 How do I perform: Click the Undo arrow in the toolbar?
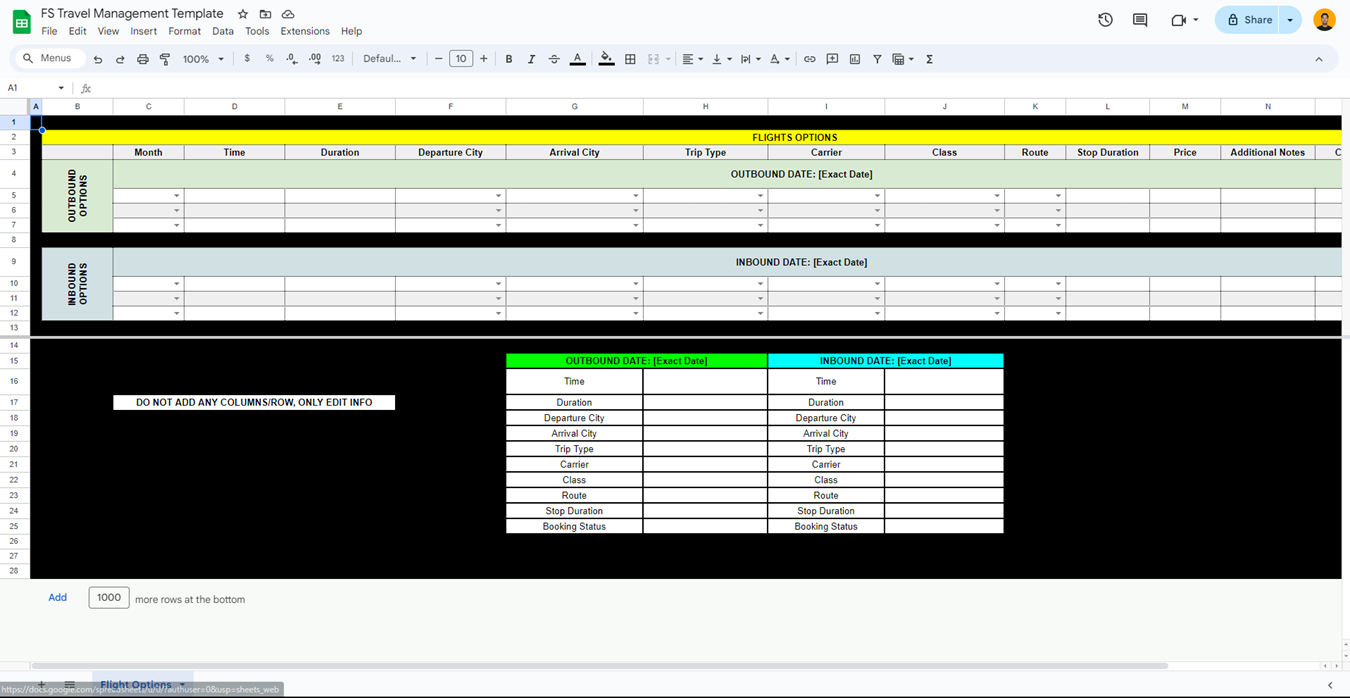[97, 59]
